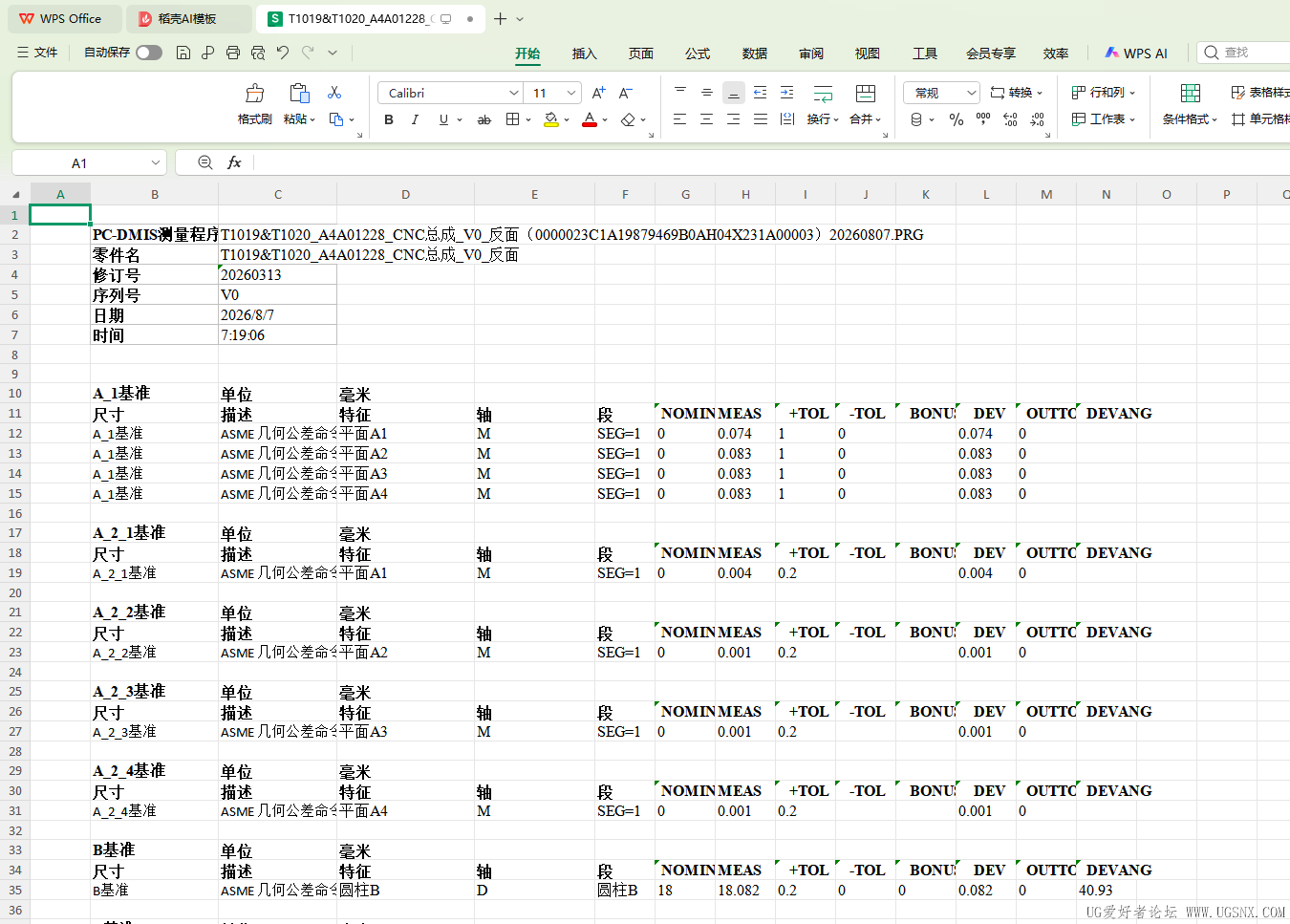Expand the Name Box dropdown for A1
This screenshot has height=924, width=1290.
point(155,163)
